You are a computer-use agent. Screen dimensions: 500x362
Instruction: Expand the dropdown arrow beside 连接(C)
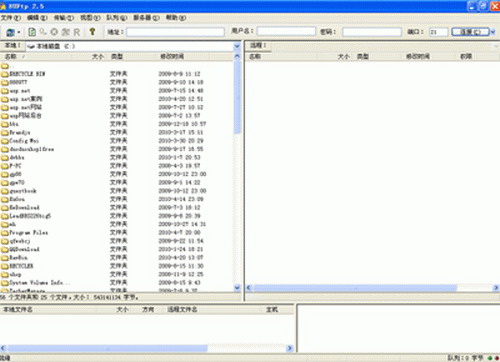(x=493, y=32)
